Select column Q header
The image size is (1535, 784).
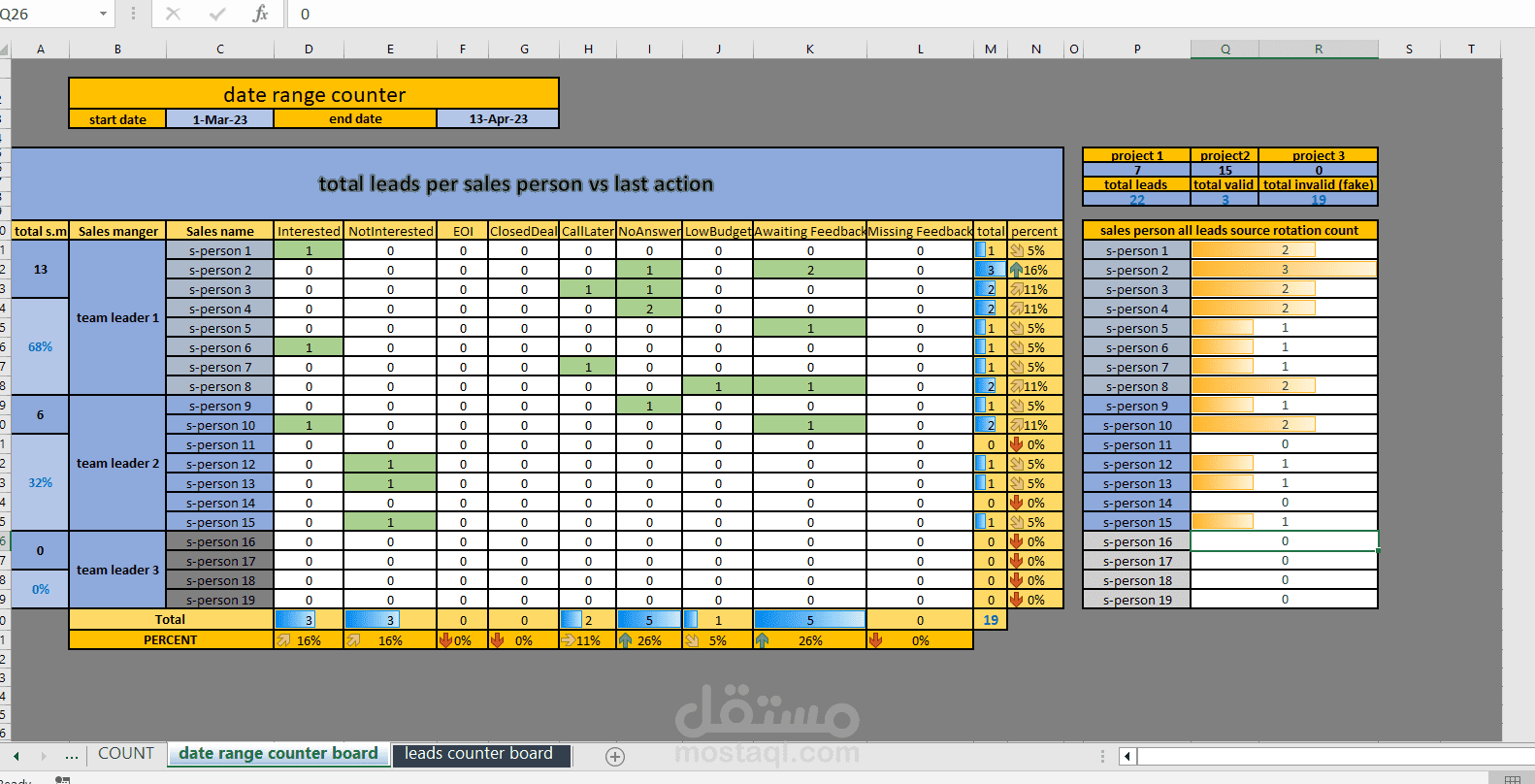coord(1225,49)
